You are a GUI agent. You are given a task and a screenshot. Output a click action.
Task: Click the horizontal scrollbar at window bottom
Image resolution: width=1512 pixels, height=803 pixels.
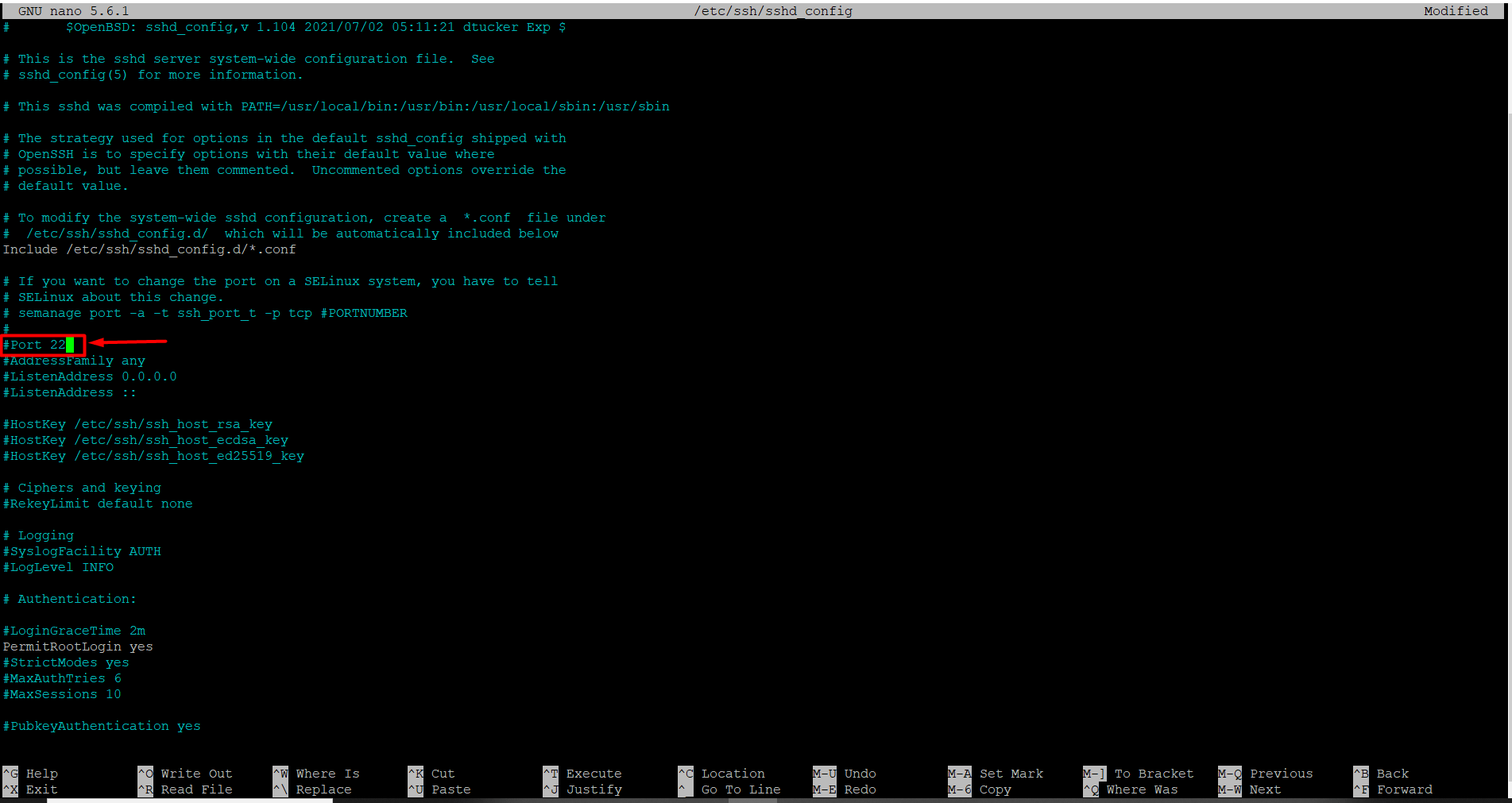(191, 800)
